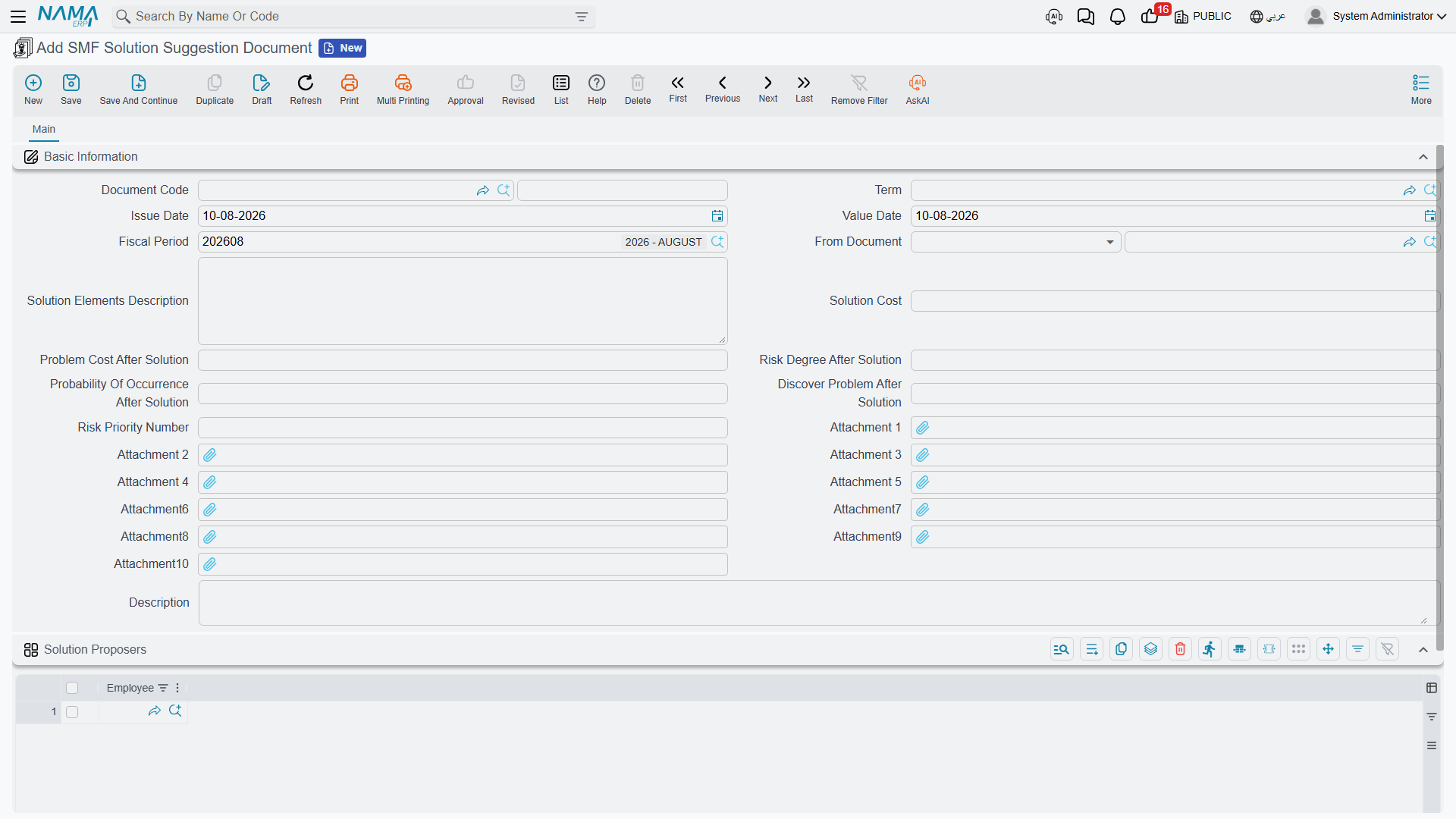The height and width of the screenshot is (819, 1456).
Task: Open Issue Date calendar picker
Action: coord(717,216)
